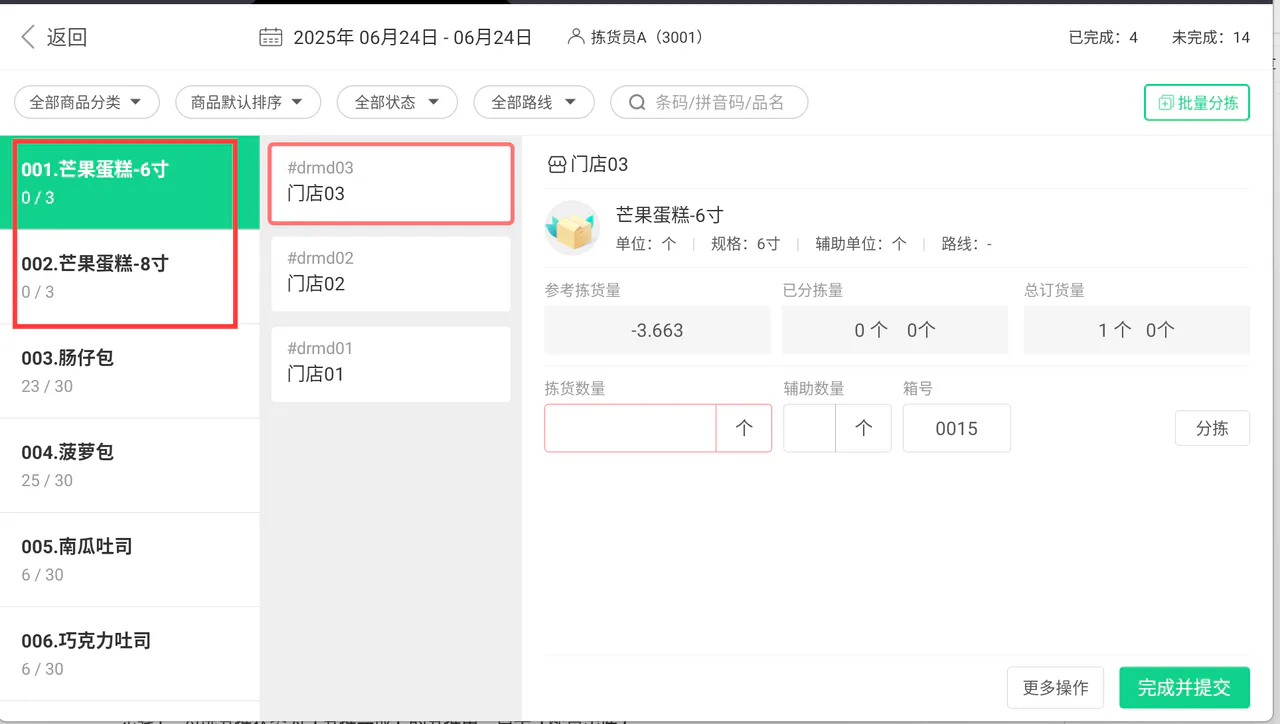
Task: Open 更多操作 more actions
Action: (1055, 688)
